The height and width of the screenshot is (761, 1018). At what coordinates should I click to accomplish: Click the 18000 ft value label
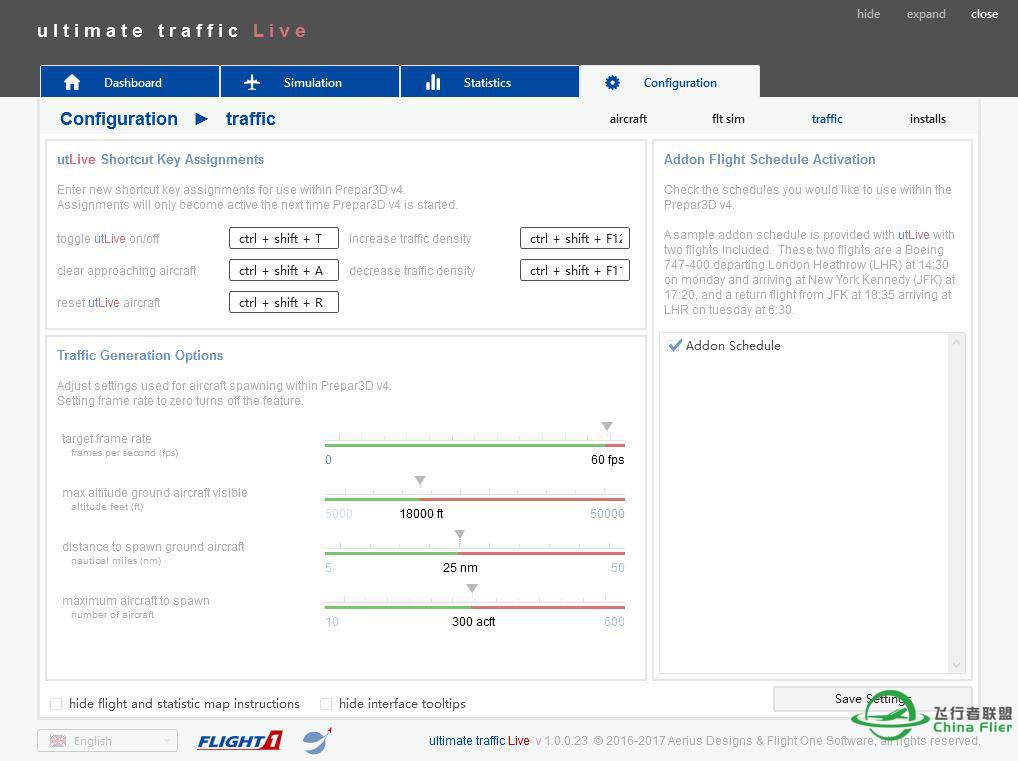click(x=421, y=514)
